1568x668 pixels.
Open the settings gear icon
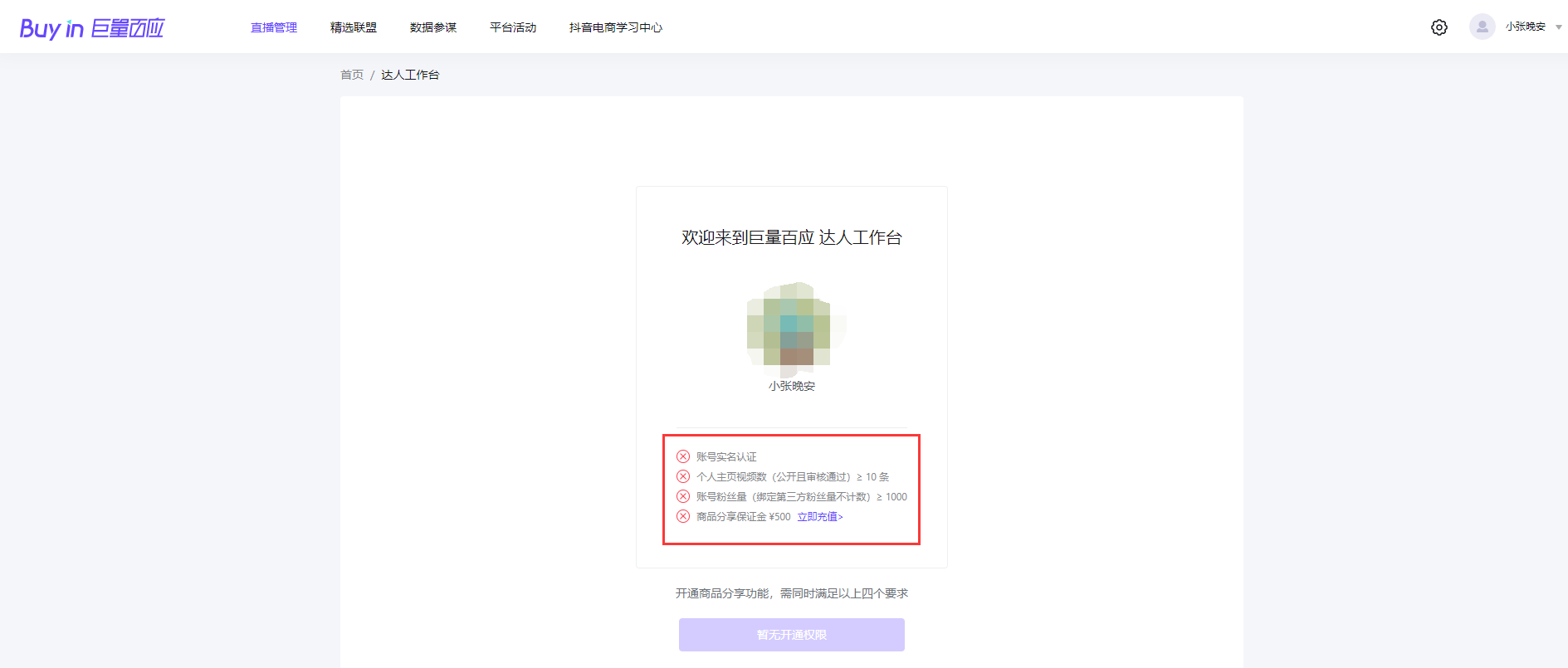tap(1439, 27)
